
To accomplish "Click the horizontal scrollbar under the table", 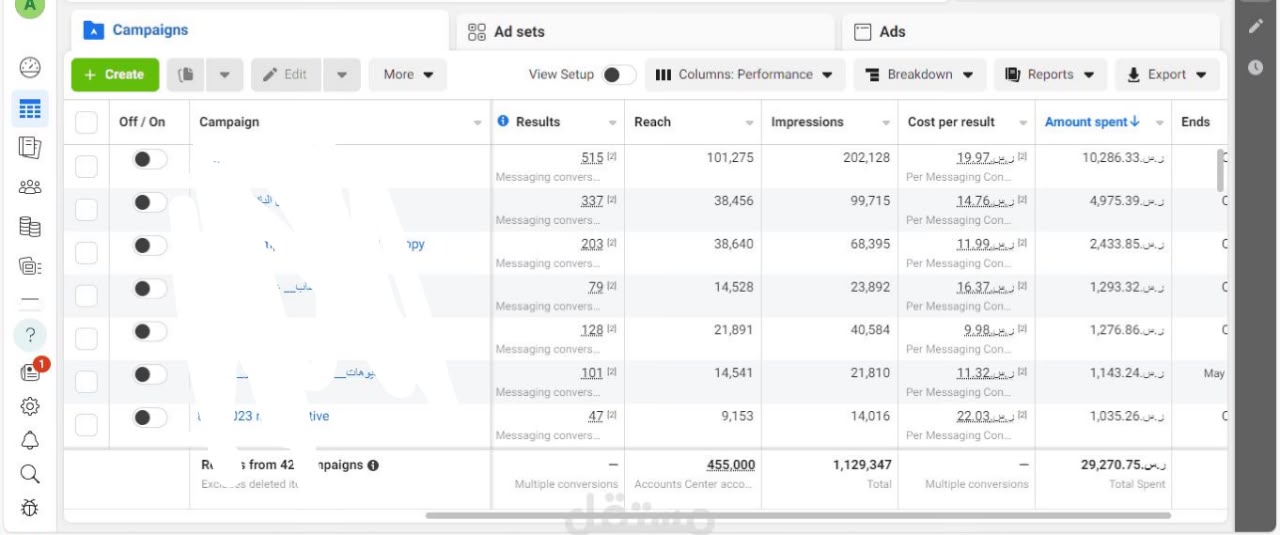I will 798,516.
